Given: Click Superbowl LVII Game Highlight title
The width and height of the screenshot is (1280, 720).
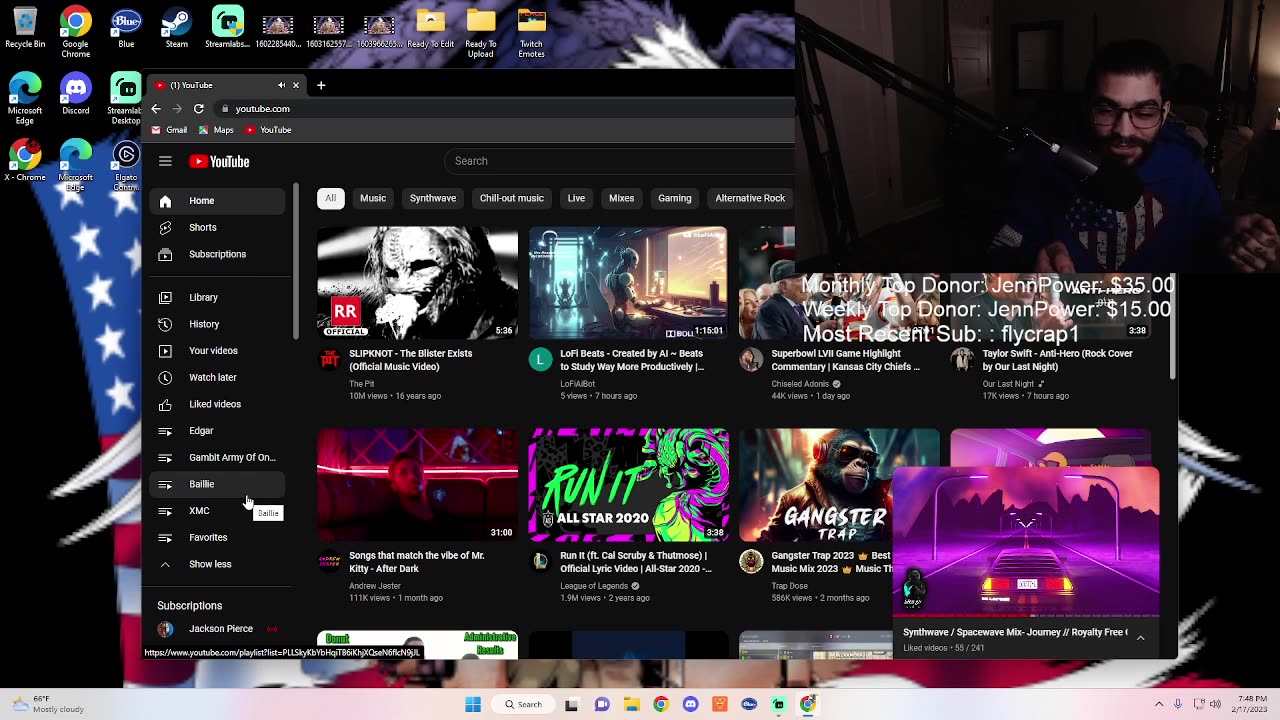Looking at the screenshot, I should pos(845,360).
